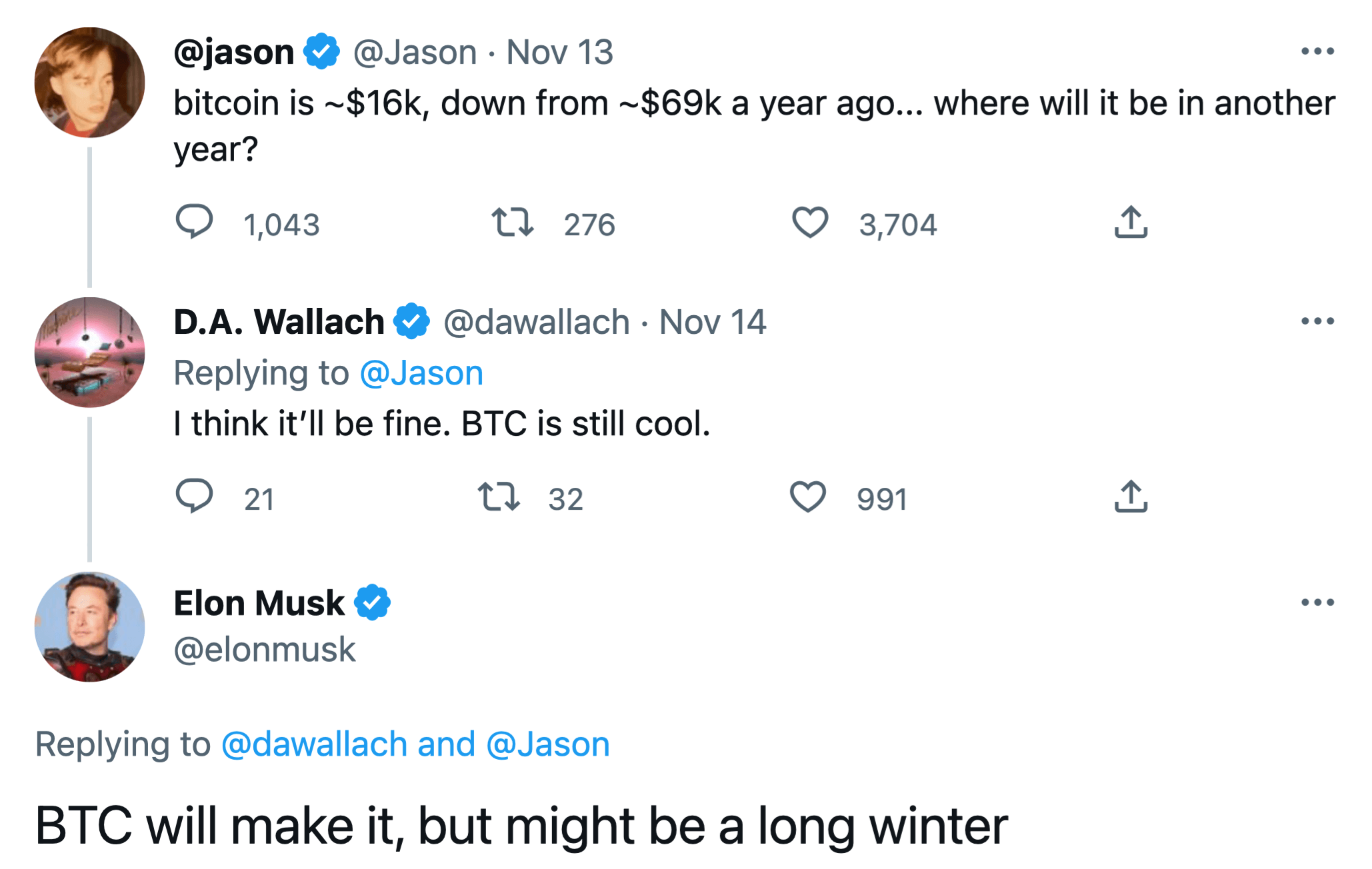
Task: Click the @dawallach handle beside D.A. Wallach
Action: click(x=537, y=323)
